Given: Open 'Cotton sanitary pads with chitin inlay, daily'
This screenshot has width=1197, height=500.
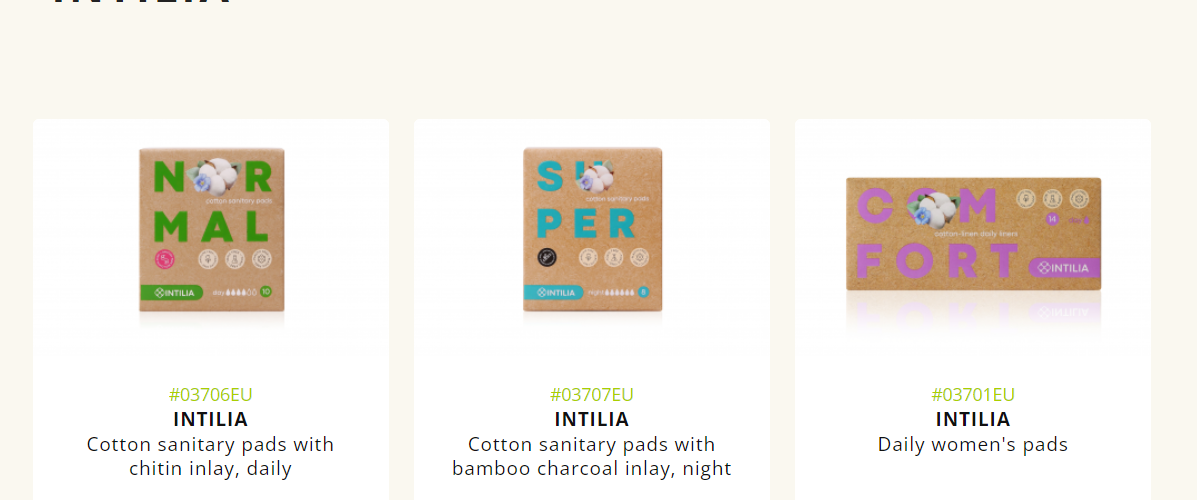Looking at the screenshot, I should tap(211, 456).
